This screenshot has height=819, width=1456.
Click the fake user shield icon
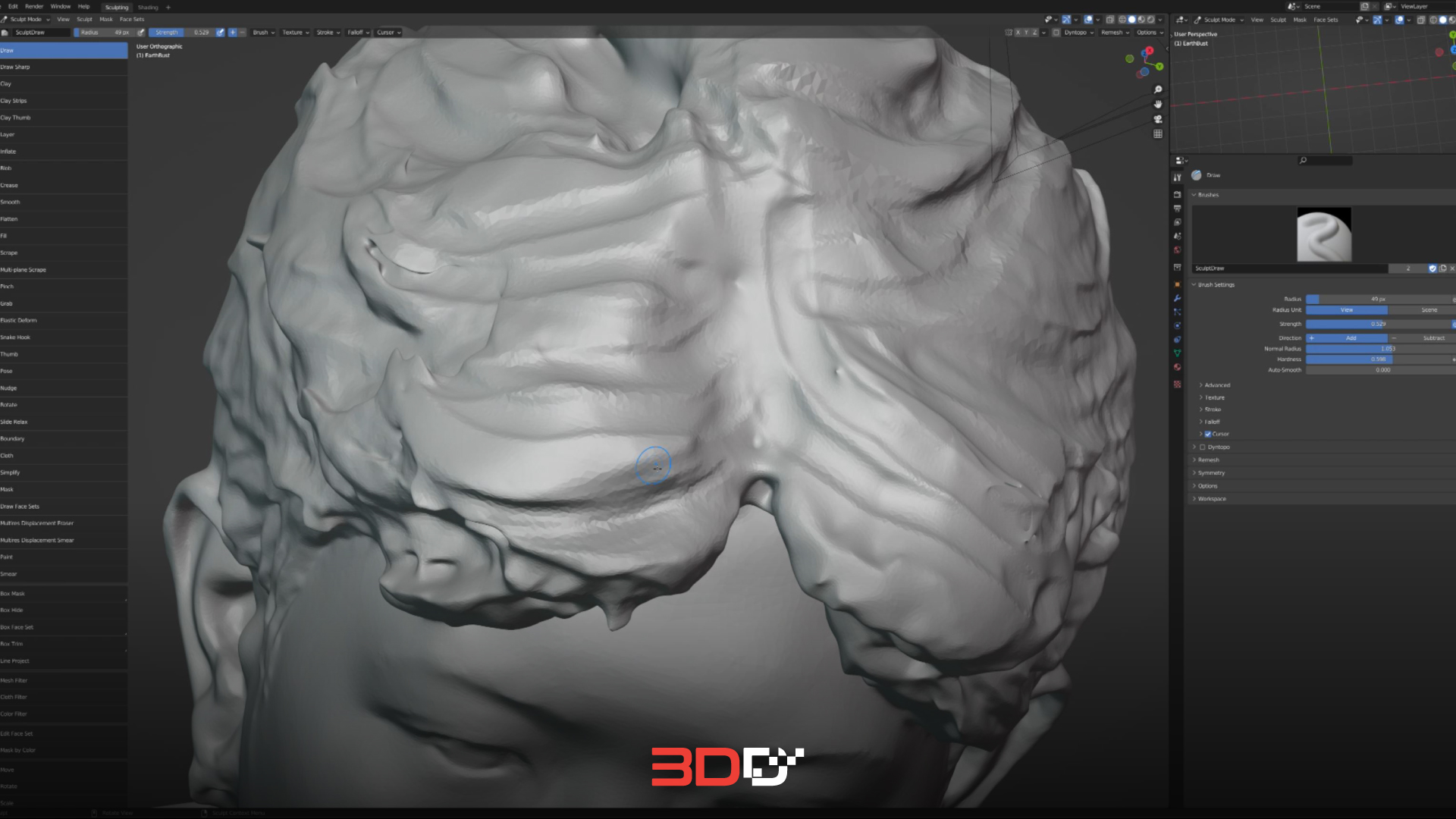(x=1432, y=268)
